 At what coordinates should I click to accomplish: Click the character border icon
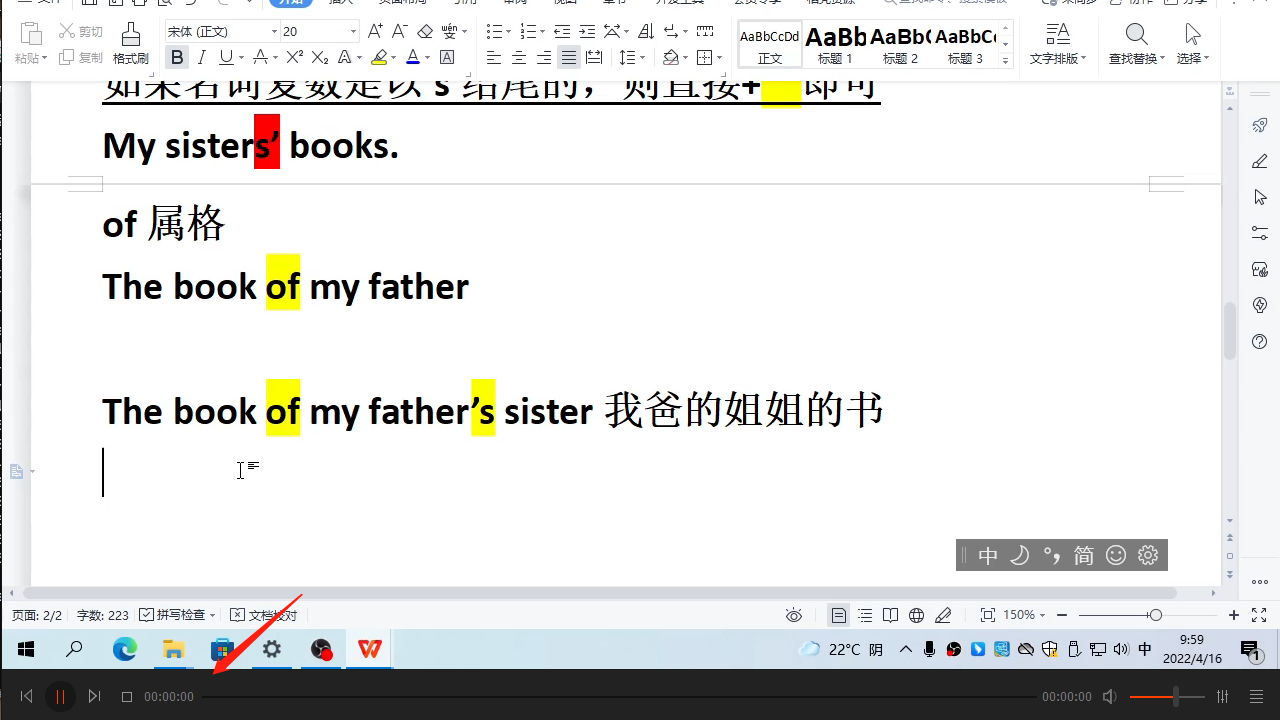pos(447,58)
